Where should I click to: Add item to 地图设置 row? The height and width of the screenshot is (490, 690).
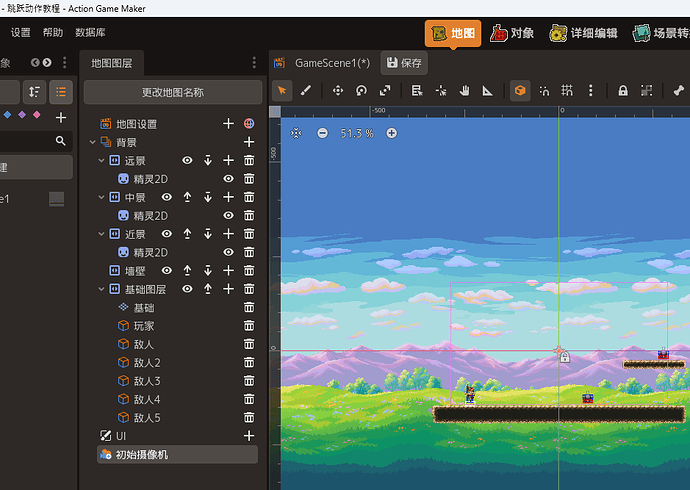(228, 124)
